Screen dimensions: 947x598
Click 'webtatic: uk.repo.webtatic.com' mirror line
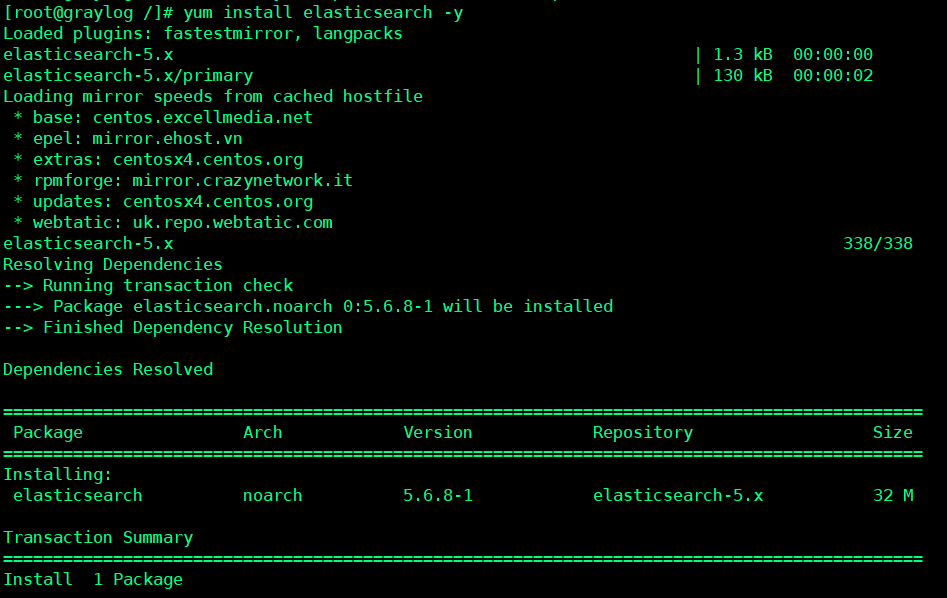coord(182,222)
